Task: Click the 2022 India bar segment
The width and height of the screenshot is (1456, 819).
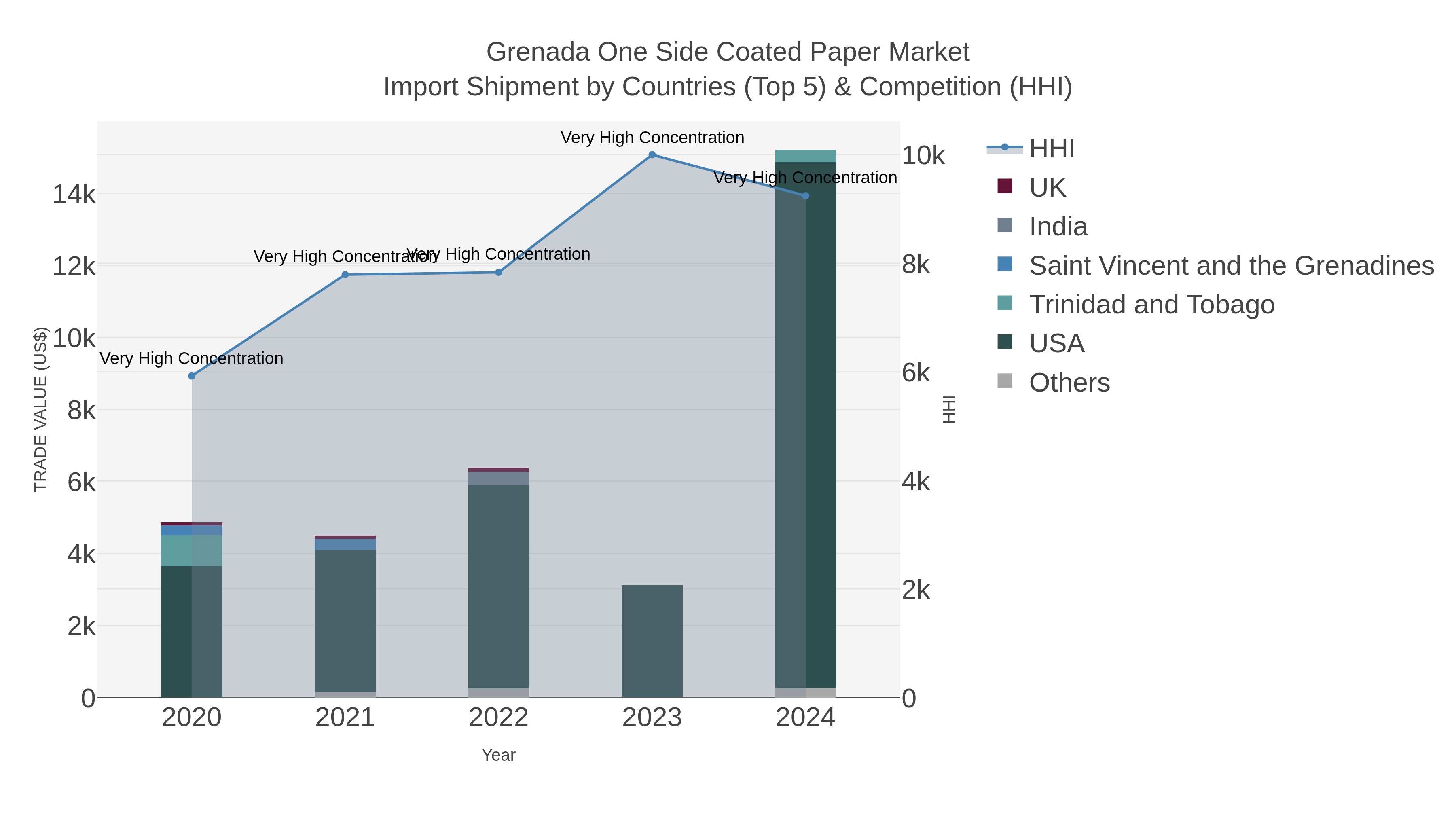Action: (499, 479)
